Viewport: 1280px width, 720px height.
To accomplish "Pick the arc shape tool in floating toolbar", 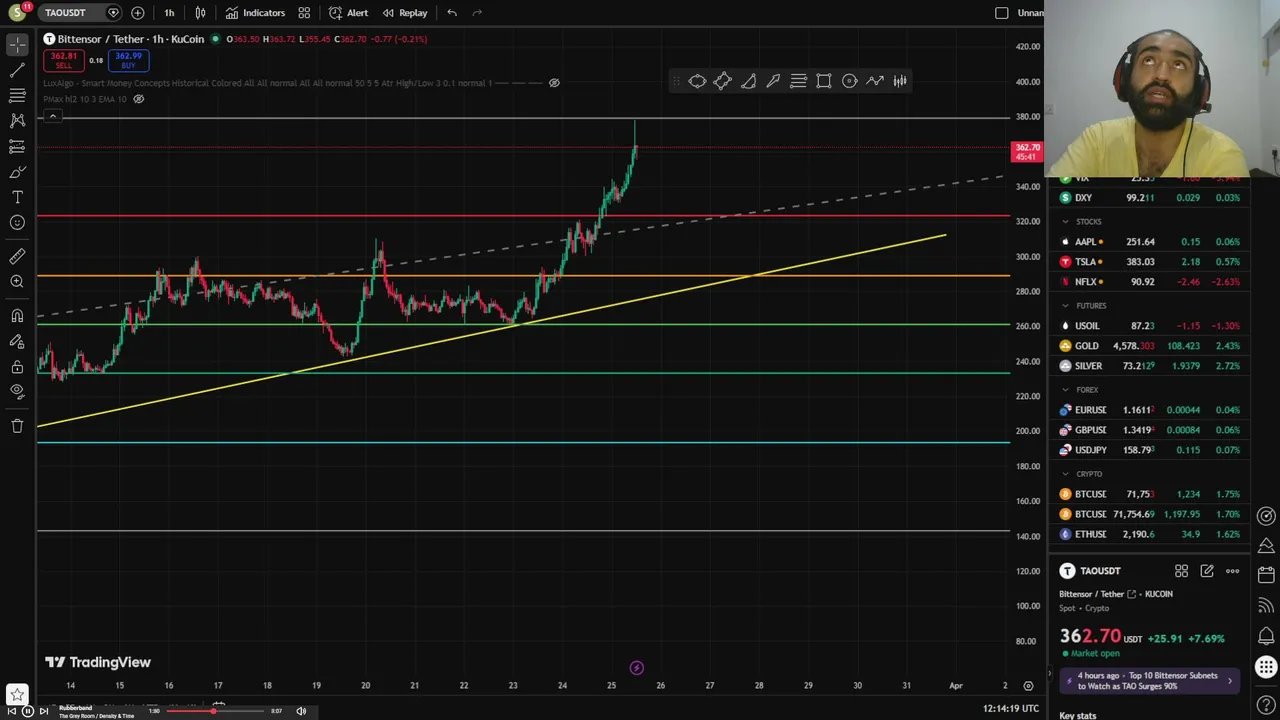I will 748,81.
